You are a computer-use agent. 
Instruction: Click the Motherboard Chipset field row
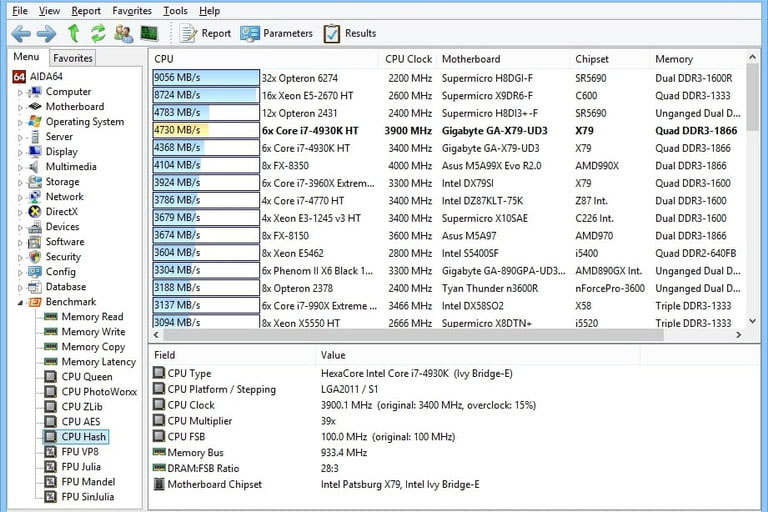(x=456, y=485)
